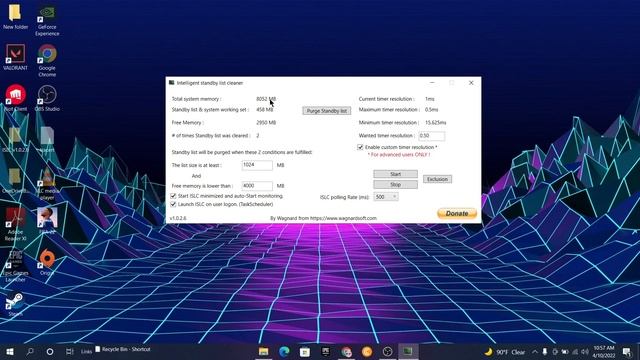Screen dimensions: 640x360
Task: Launch Riot Client desktop shortcut
Action: 16,98
